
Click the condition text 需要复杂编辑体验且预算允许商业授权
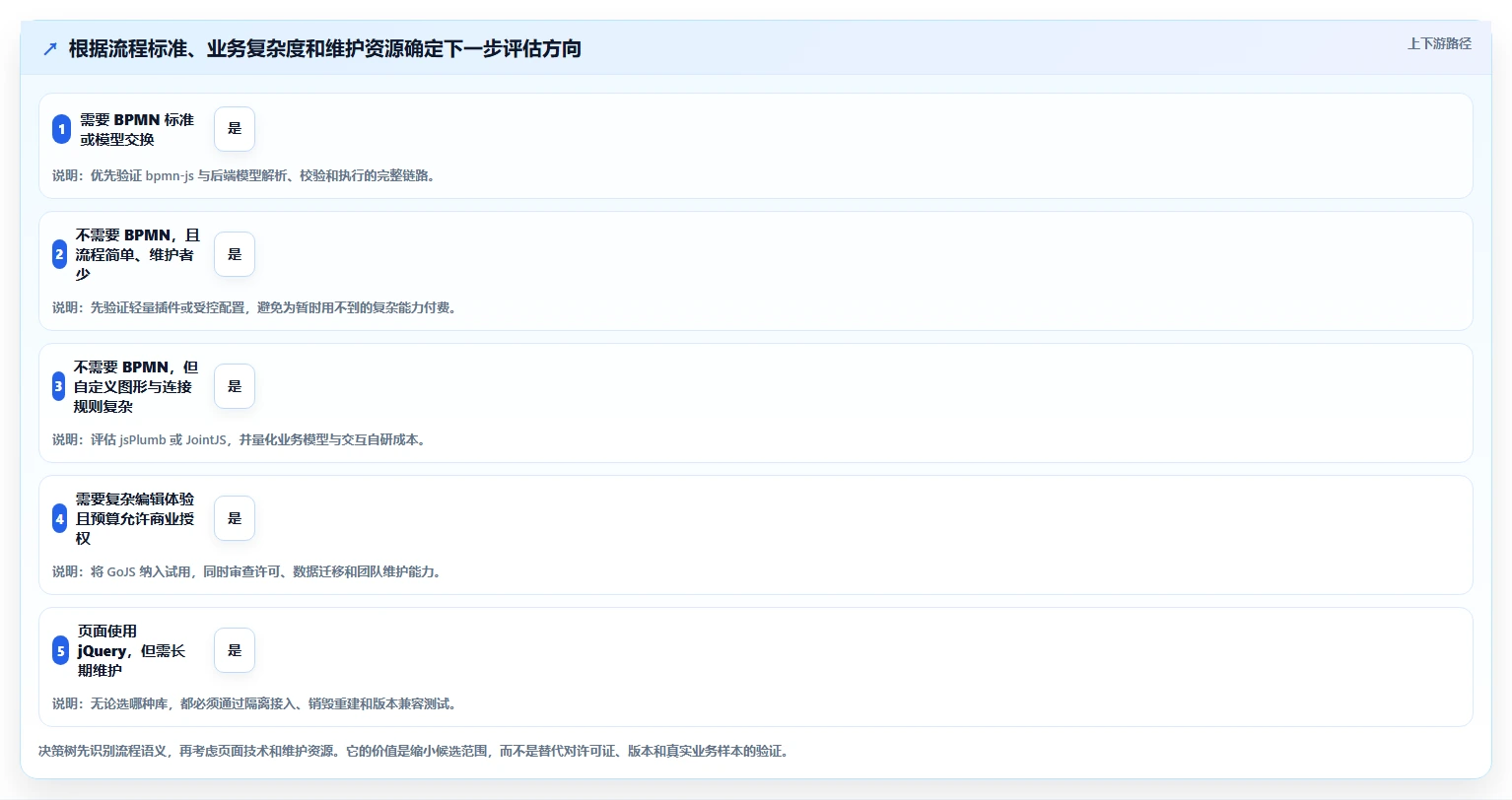point(135,518)
